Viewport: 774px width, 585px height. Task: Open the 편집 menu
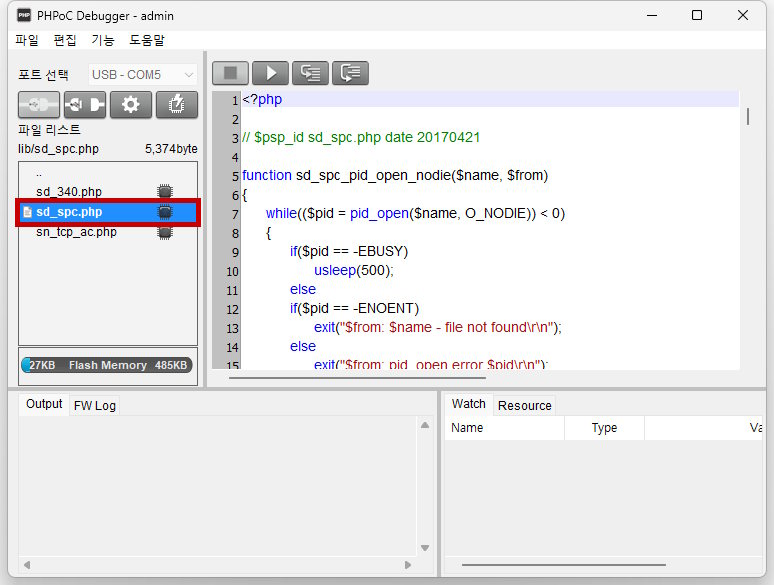coord(65,40)
